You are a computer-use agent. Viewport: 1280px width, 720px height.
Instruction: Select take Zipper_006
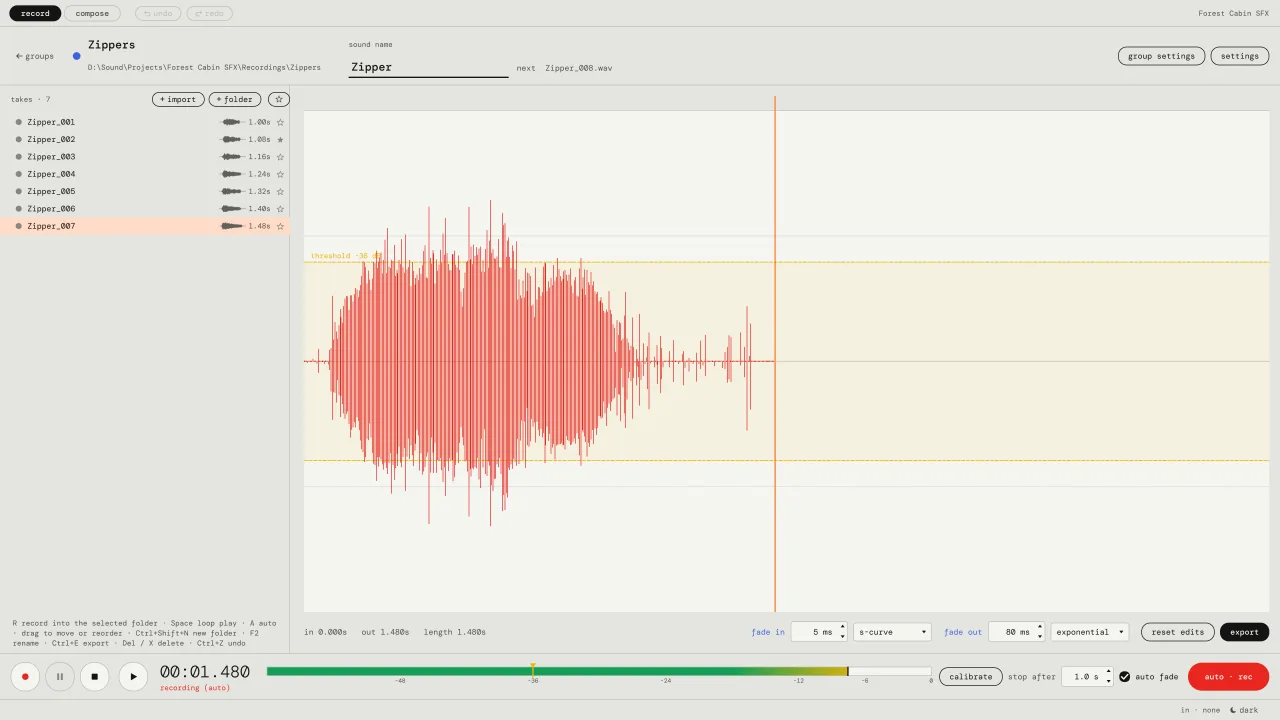pyautogui.click(x=145, y=209)
